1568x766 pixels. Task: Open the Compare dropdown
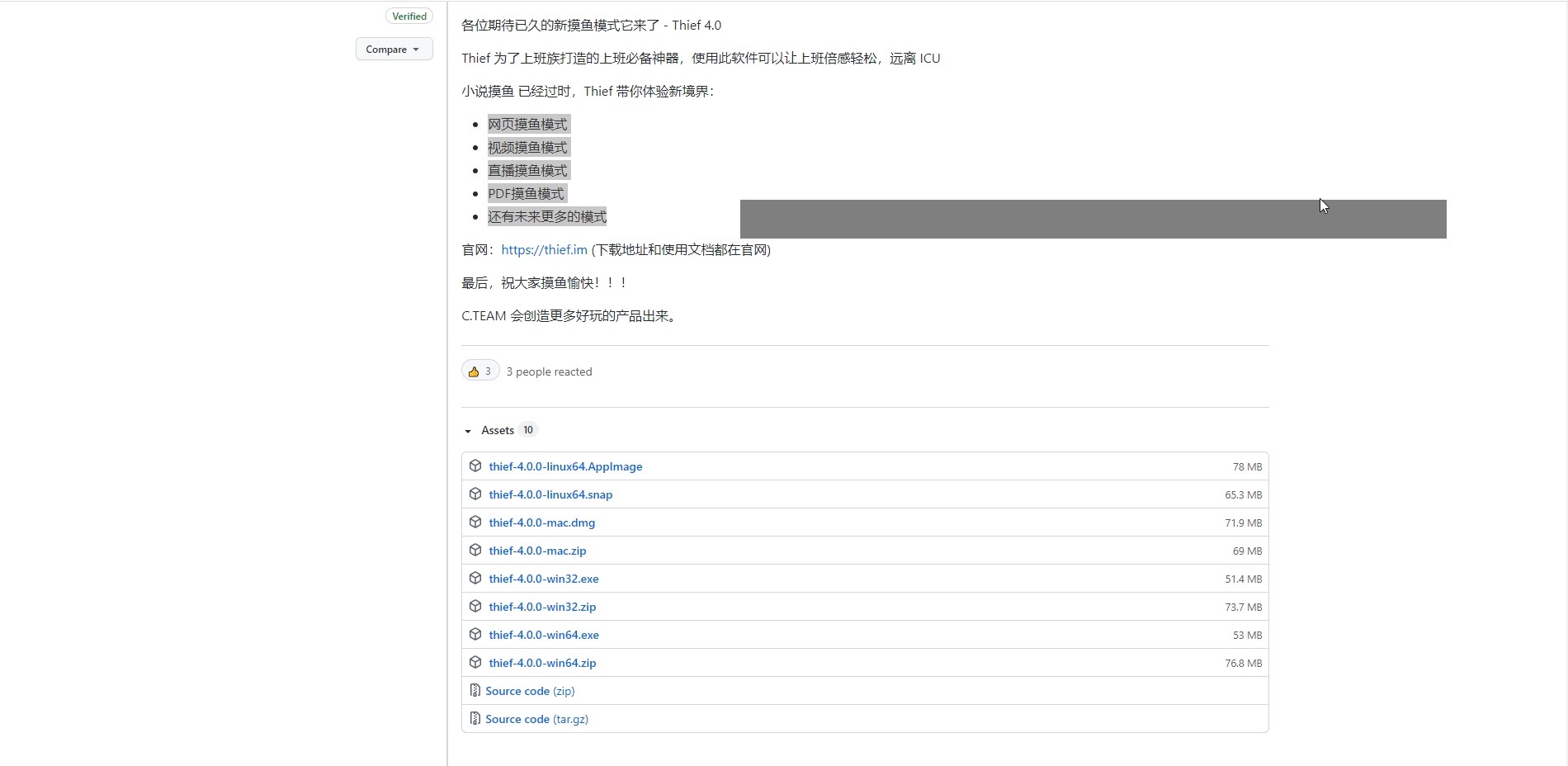coord(394,50)
